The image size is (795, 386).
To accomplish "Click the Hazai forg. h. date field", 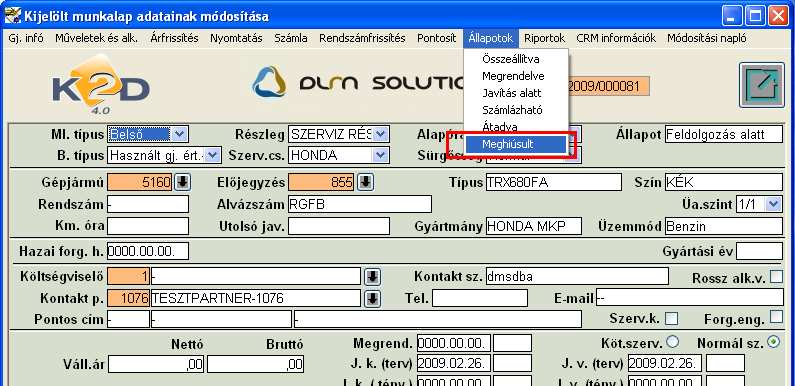I will click(148, 251).
